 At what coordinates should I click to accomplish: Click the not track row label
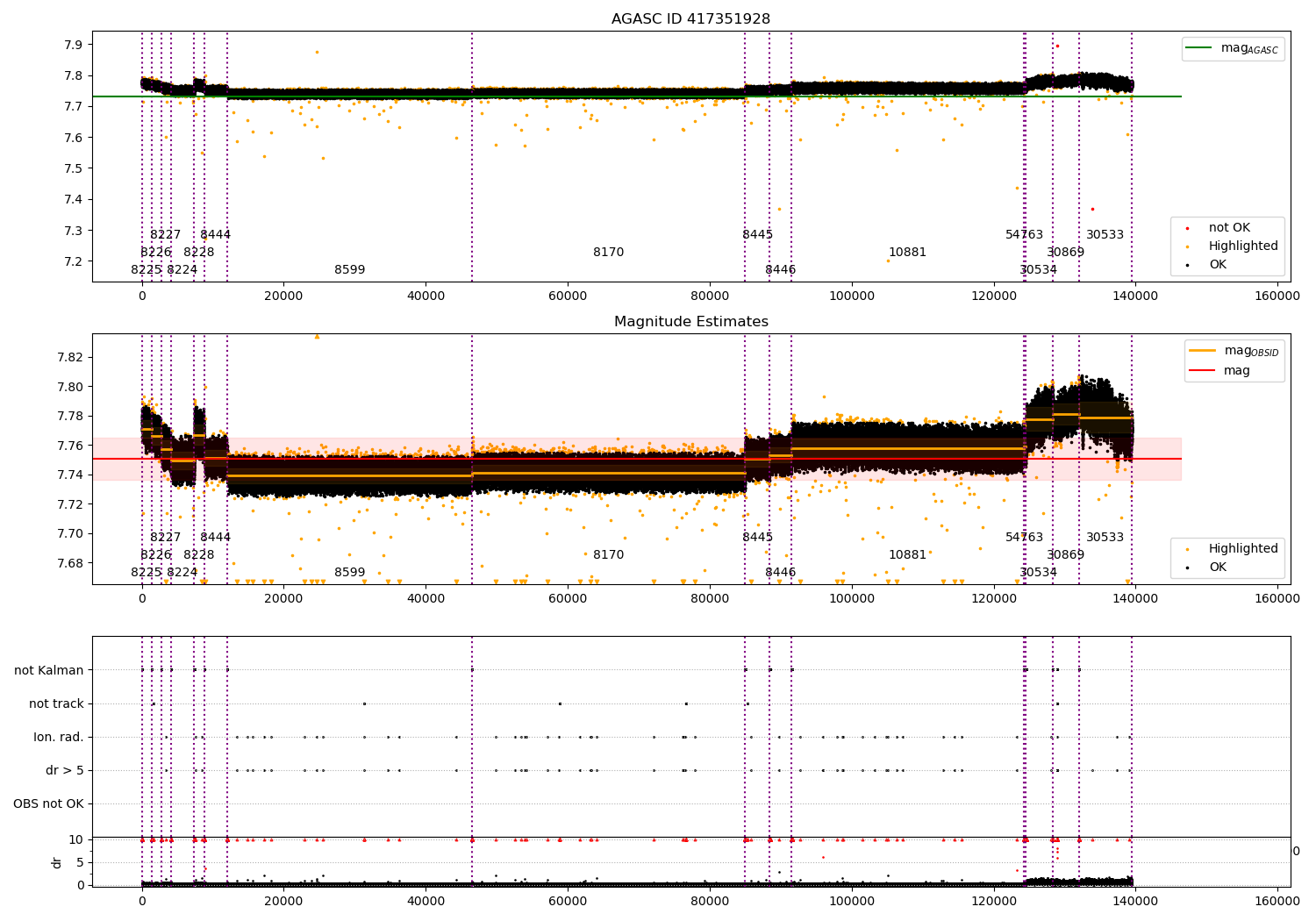pos(56,703)
